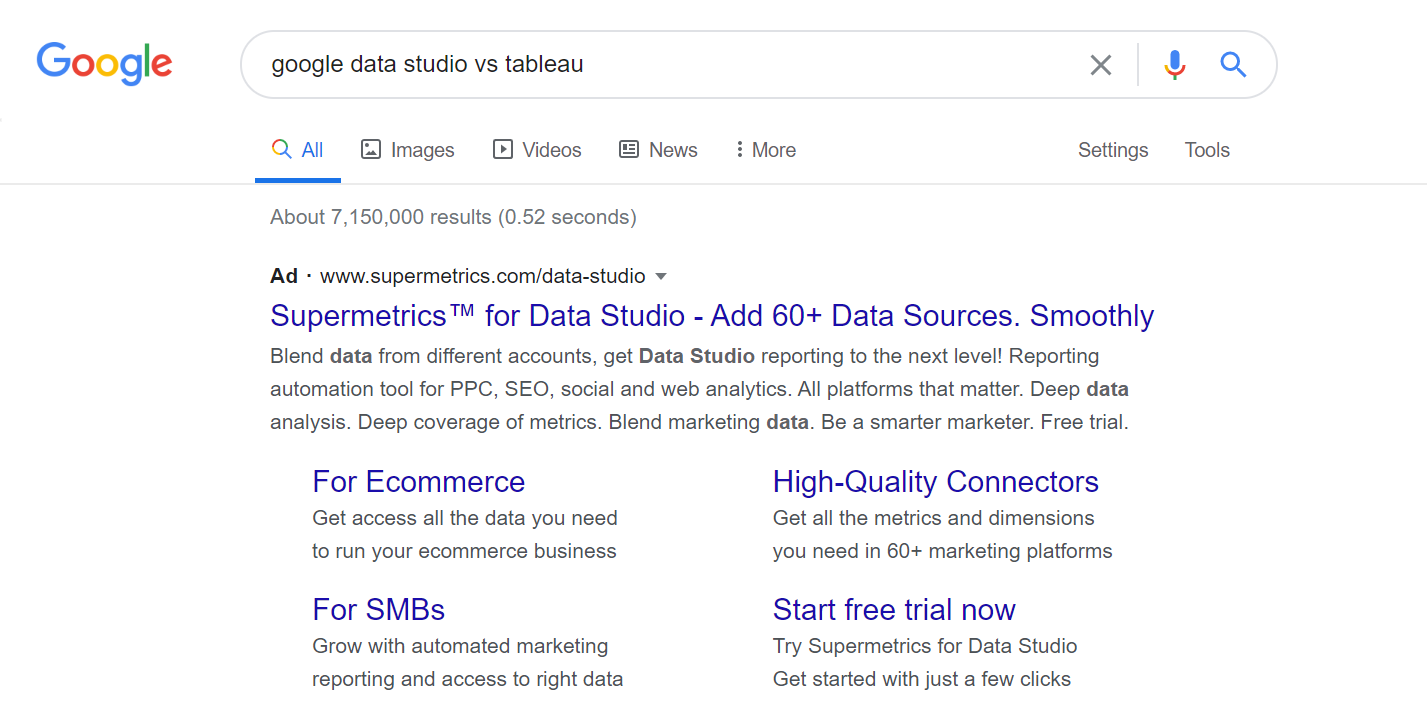Switch to the Images tab
1427x720 pixels.
(408, 150)
